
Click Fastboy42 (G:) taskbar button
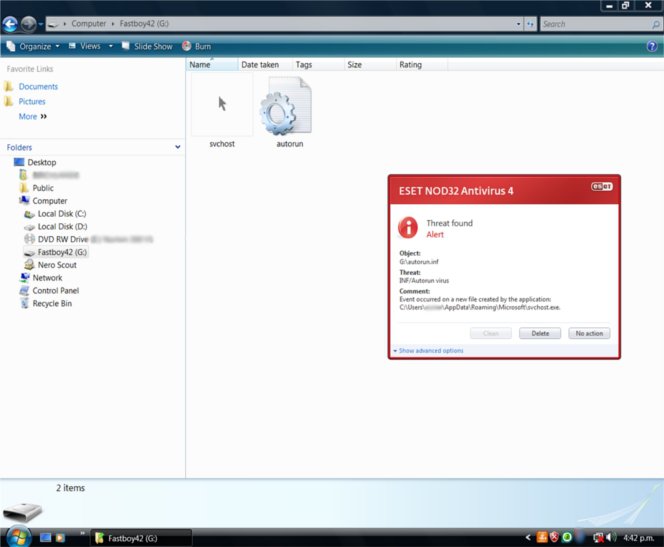tap(141, 538)
